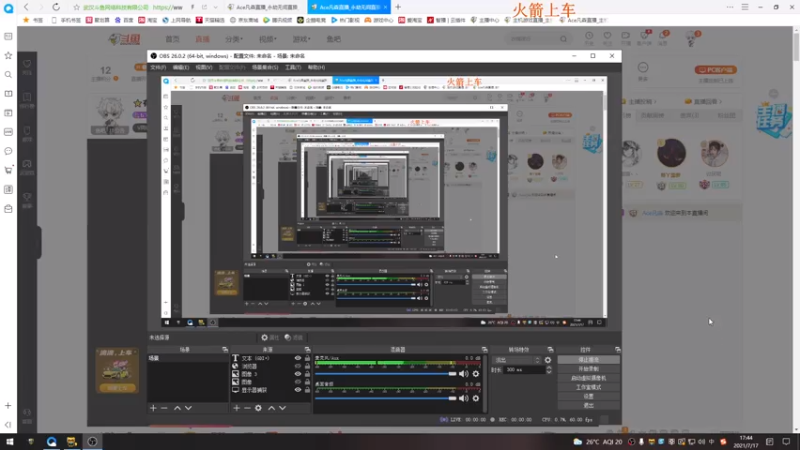Click the exit button in OBS controls
Screen dimensions: 800x450
tap(588, 406)
